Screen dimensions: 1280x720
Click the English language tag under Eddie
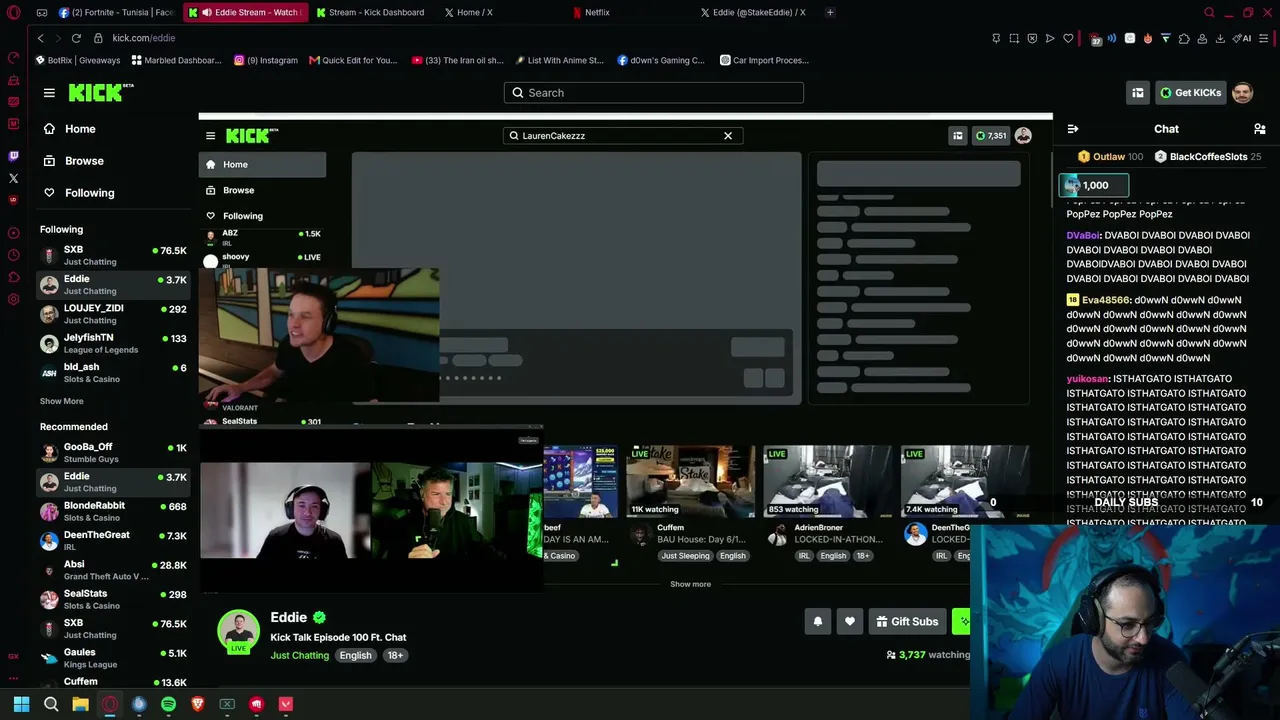coord(355,656)
